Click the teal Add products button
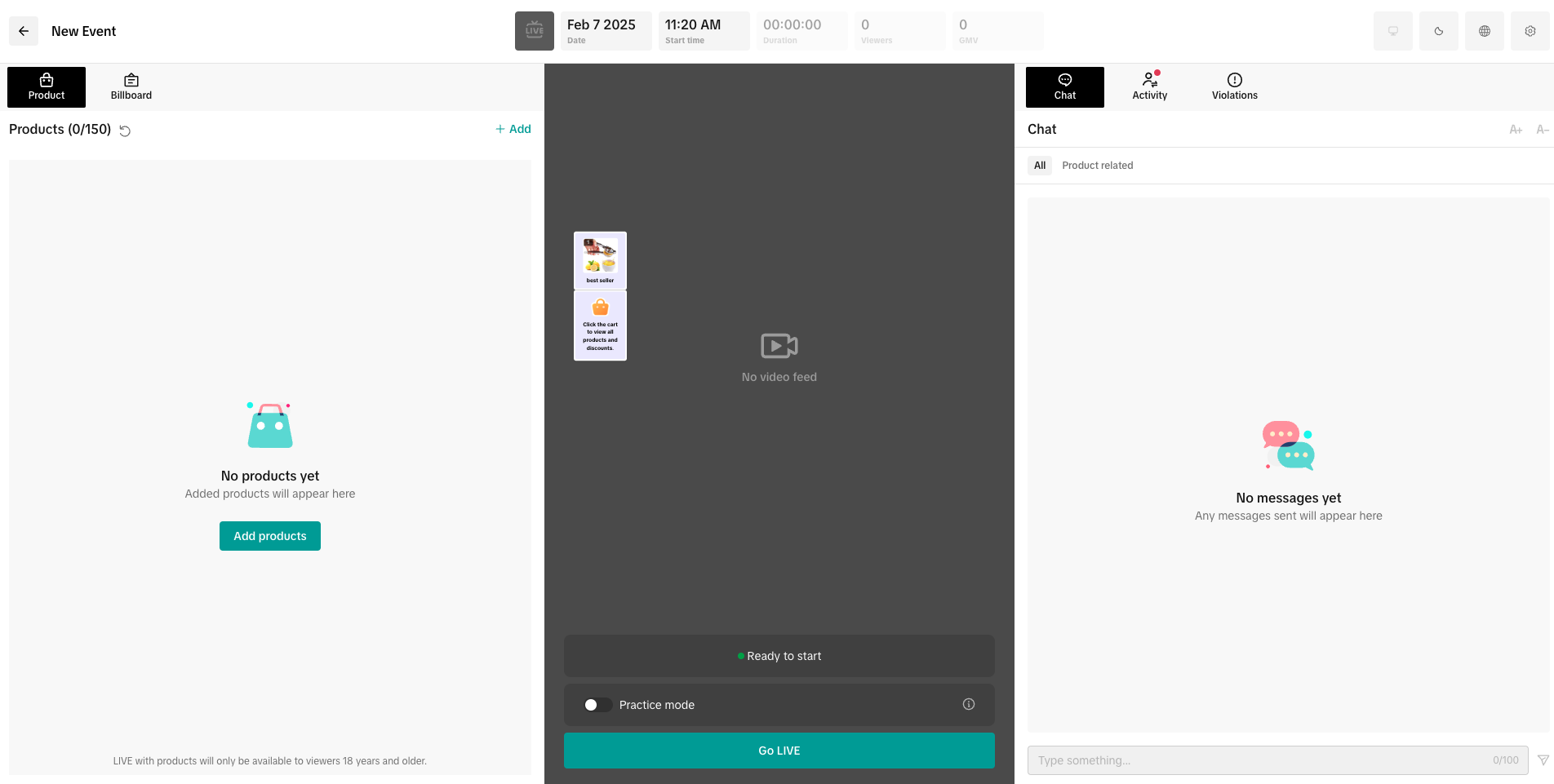Image resolution: width=1554 pixels, height=784 pixels. pos(269,536)
